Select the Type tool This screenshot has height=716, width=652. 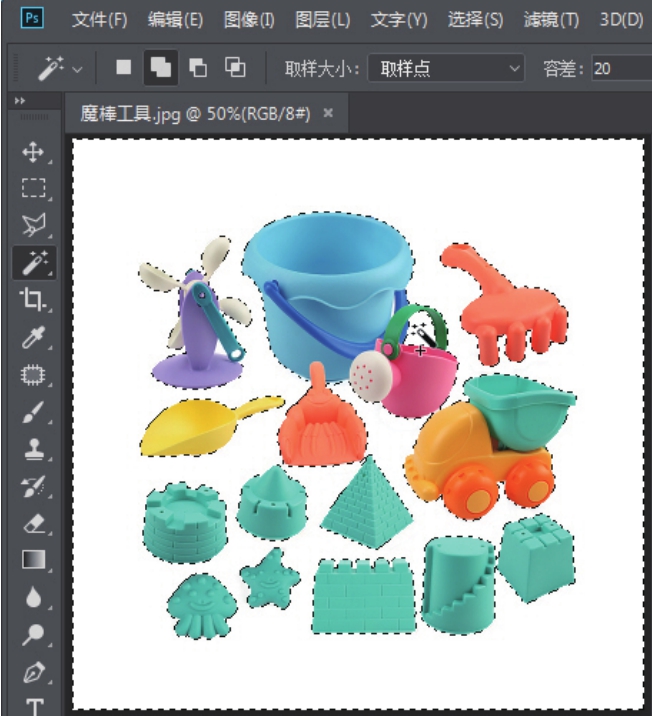pyautogui.click(x=35, y=707)
